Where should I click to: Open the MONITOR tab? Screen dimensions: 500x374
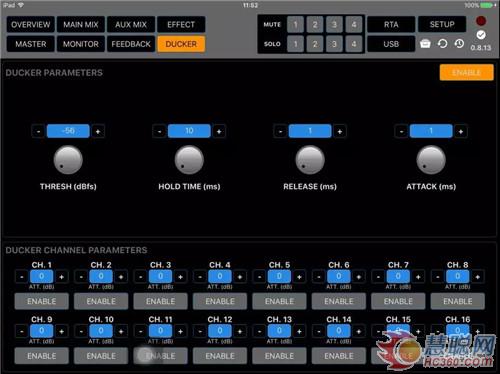(81, 44)
